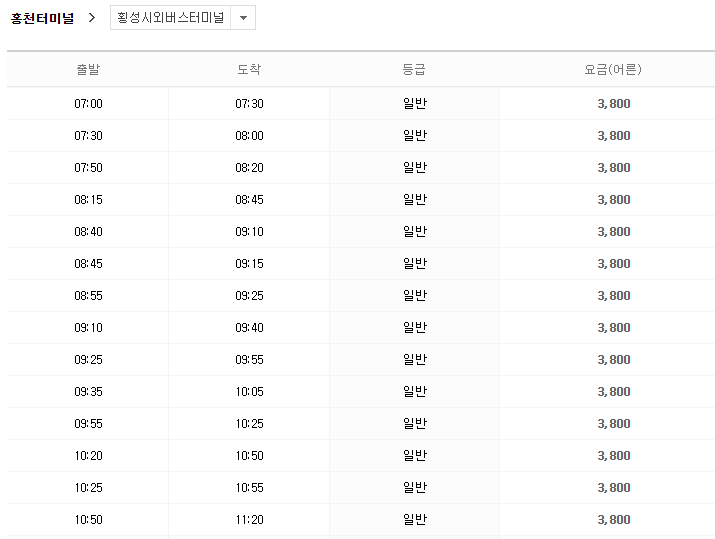Click the arrow icon after 홍천터미널
This screenshot has height=539, width=715.
(92, 18)
